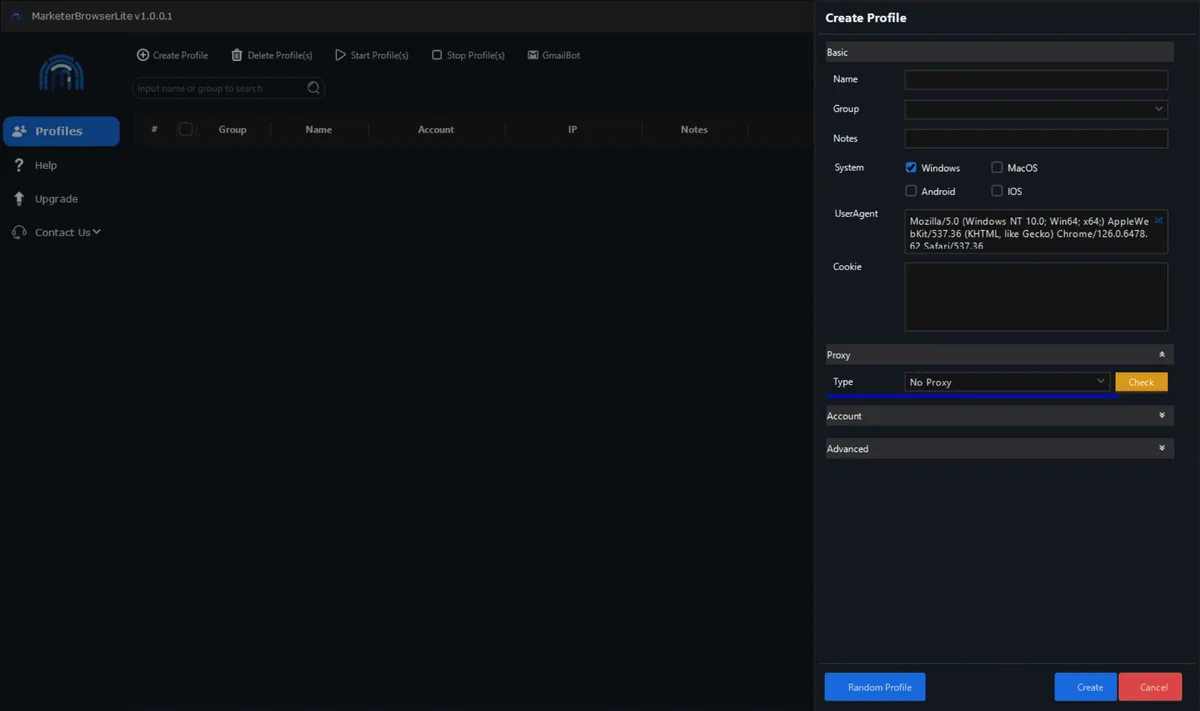Viewport: 1200px width, 711px height.
Task: Click the Contact Us headset icon
Action: 19,232
